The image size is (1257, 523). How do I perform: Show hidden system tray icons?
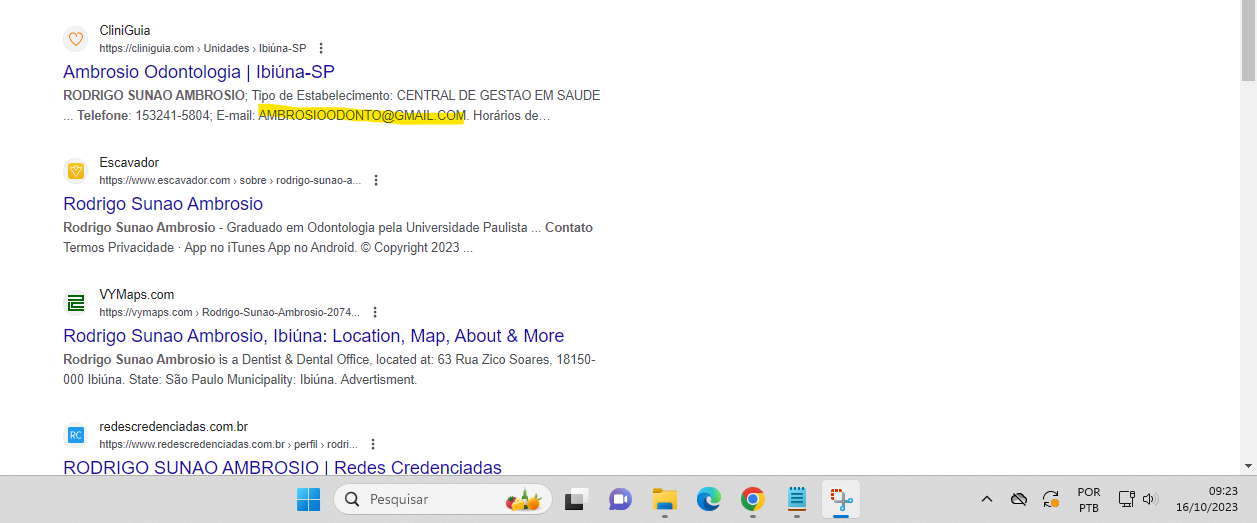[987, 499]
